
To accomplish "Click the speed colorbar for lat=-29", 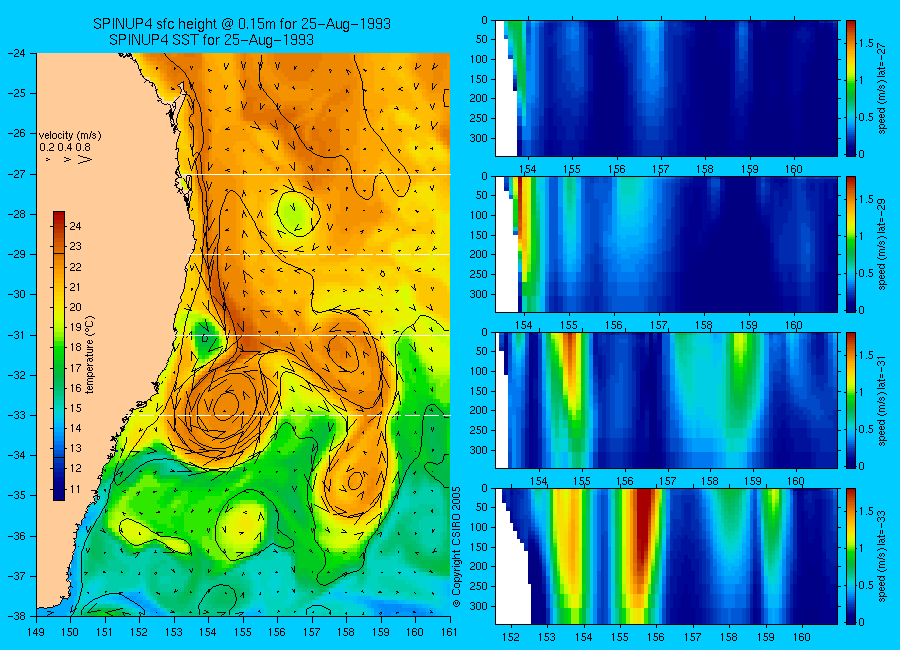I will [x=851, y=244].
